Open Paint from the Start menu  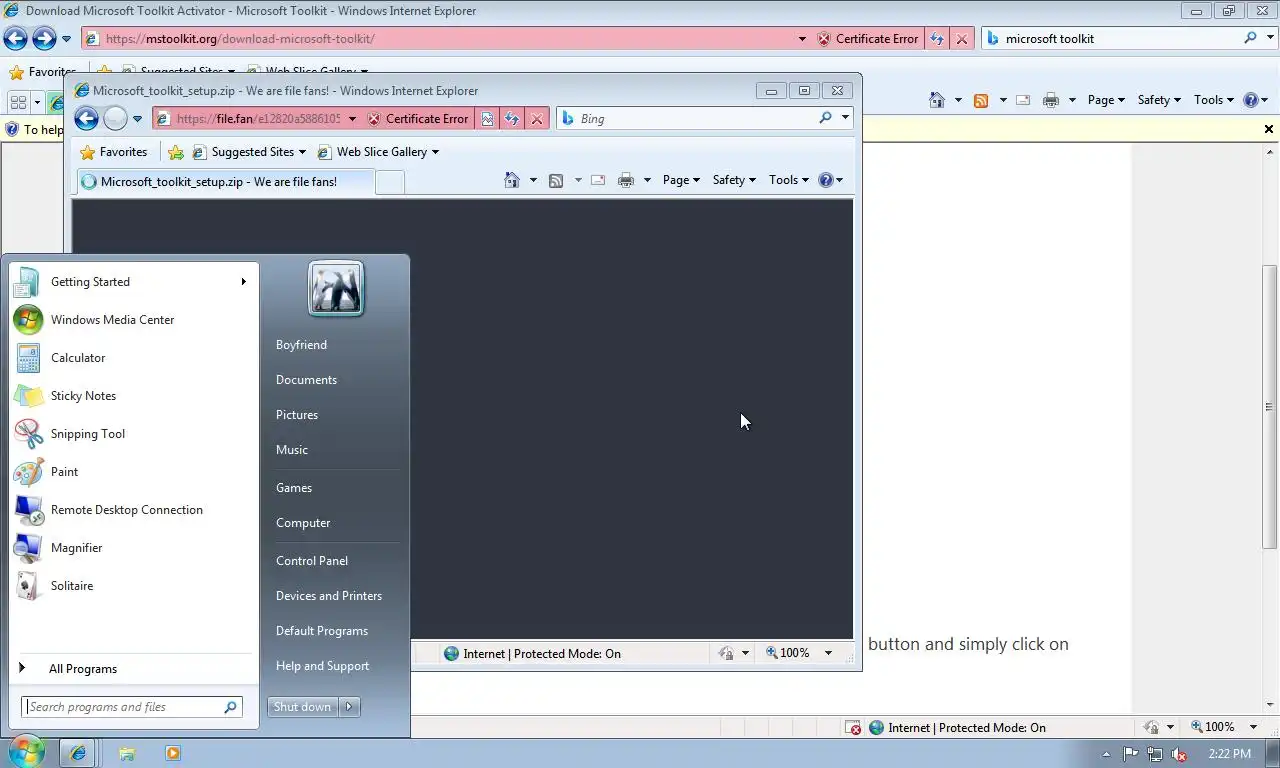click(64, 472)
